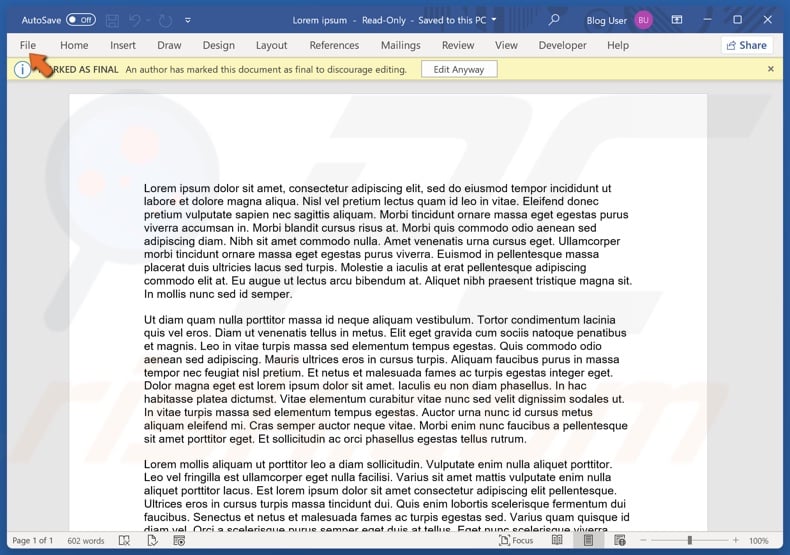The image size is (790, 555).
Task: Maximize the Word window
Action: click(x=738, y=20)
